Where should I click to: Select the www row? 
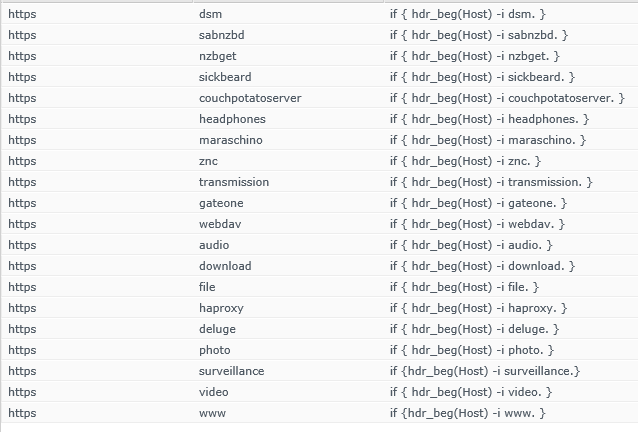click(x=319, y=413)
